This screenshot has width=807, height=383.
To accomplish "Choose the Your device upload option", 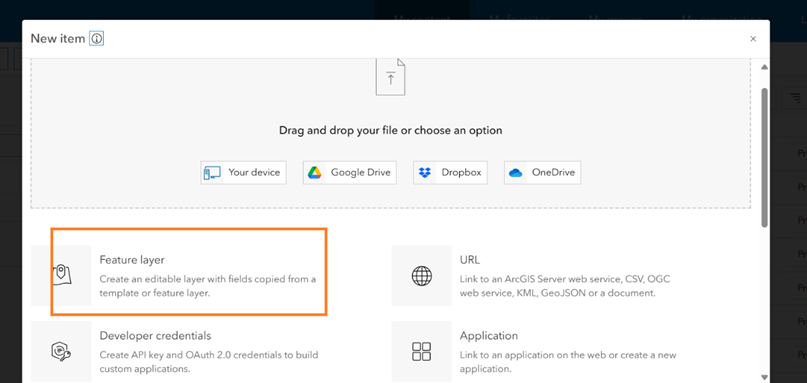I will (243, 172).
